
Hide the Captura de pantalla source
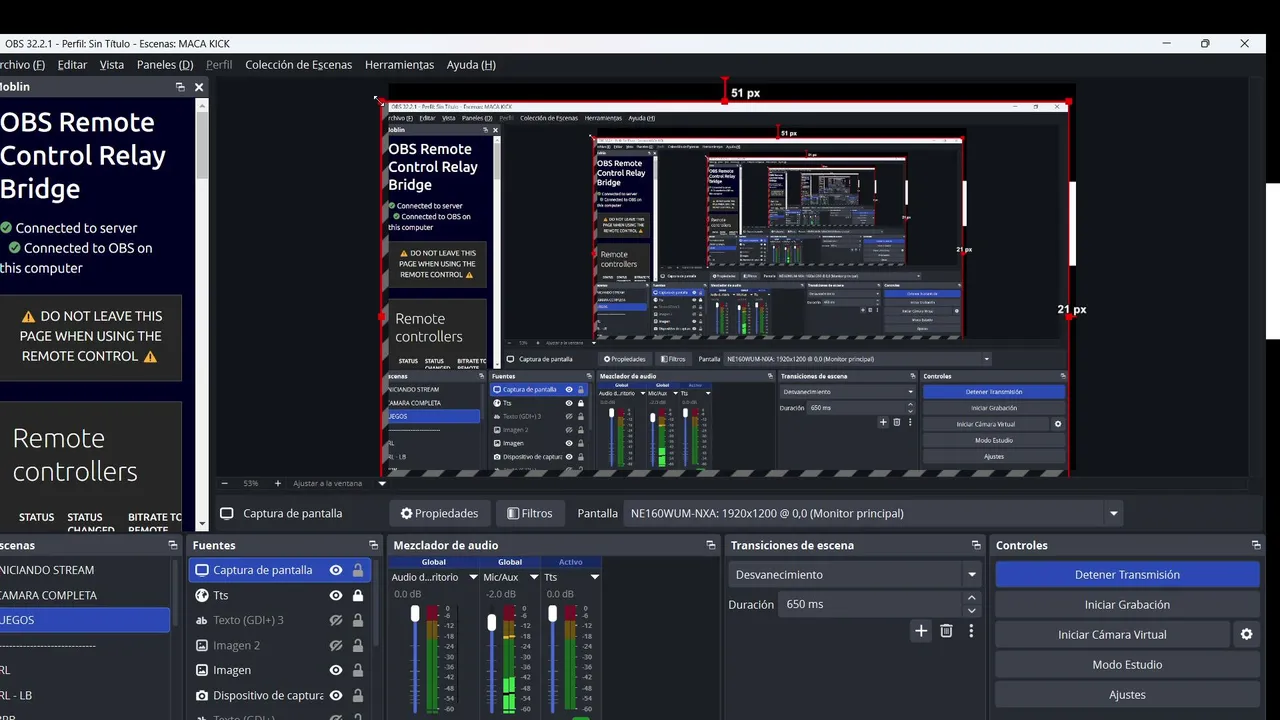(336, 570)
